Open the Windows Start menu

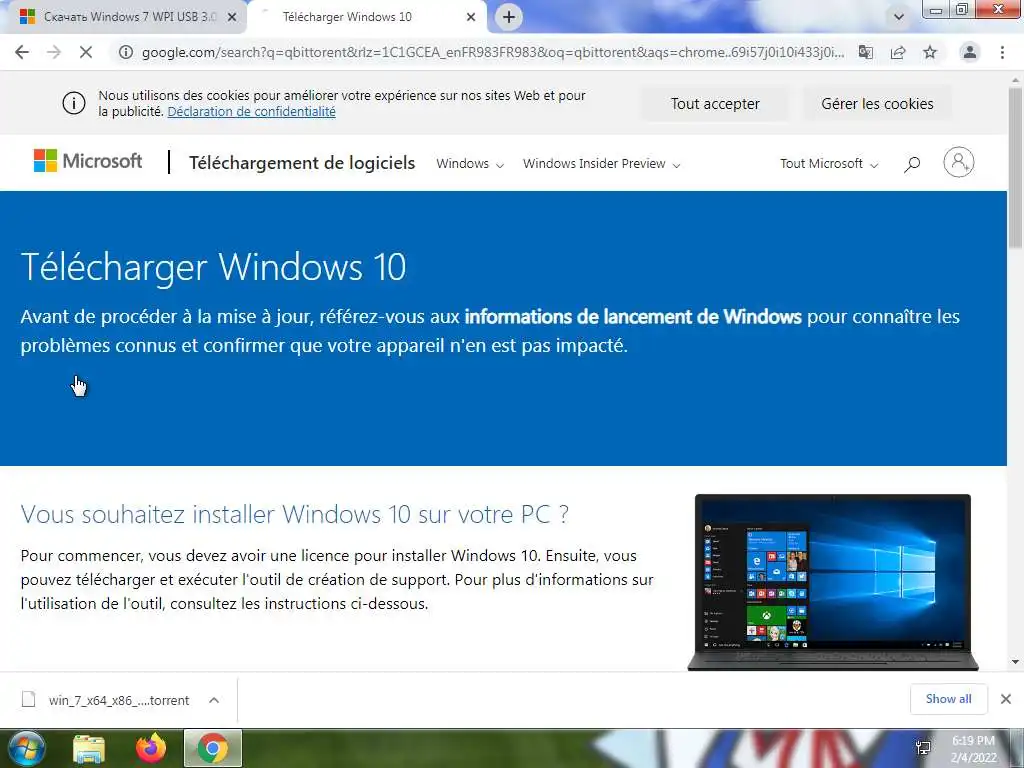tap(26, 748)
